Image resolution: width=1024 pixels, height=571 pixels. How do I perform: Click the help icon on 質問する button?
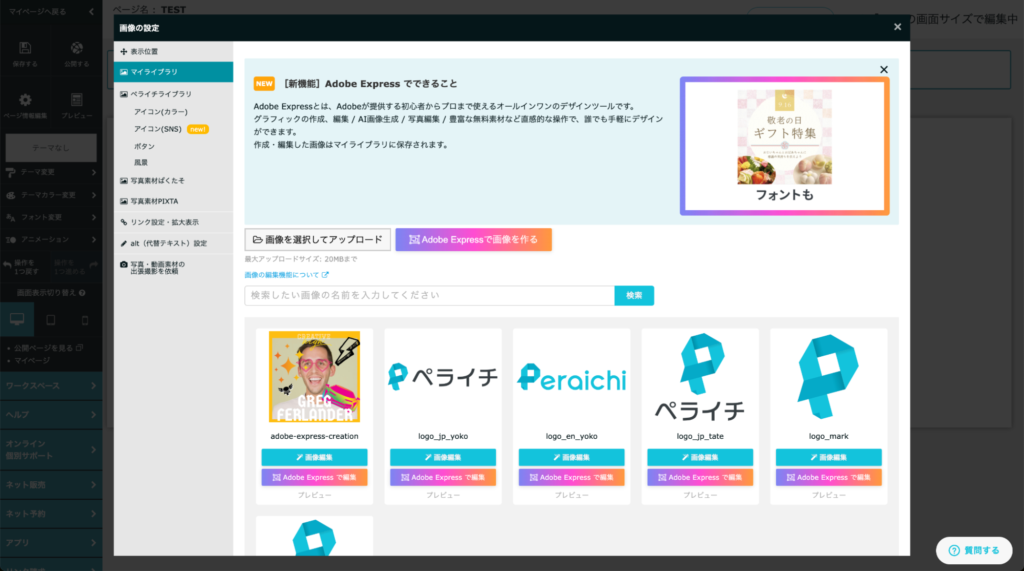click(x=954, y=550)
